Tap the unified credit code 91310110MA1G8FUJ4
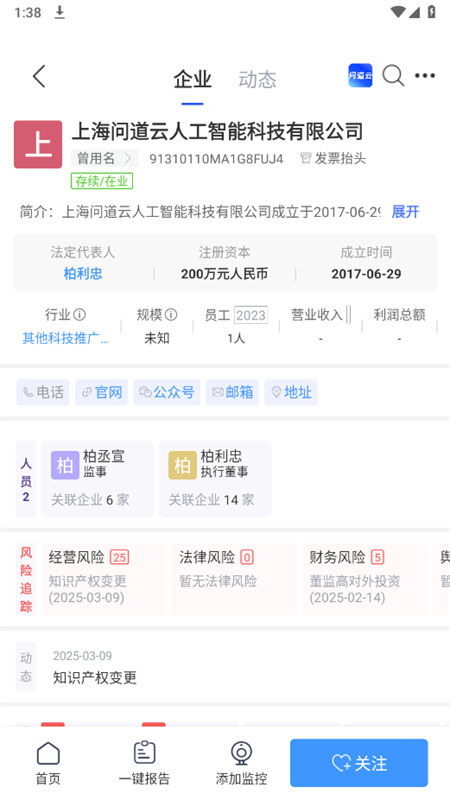Viewport: 450px width, 800px height. [216, 159]
